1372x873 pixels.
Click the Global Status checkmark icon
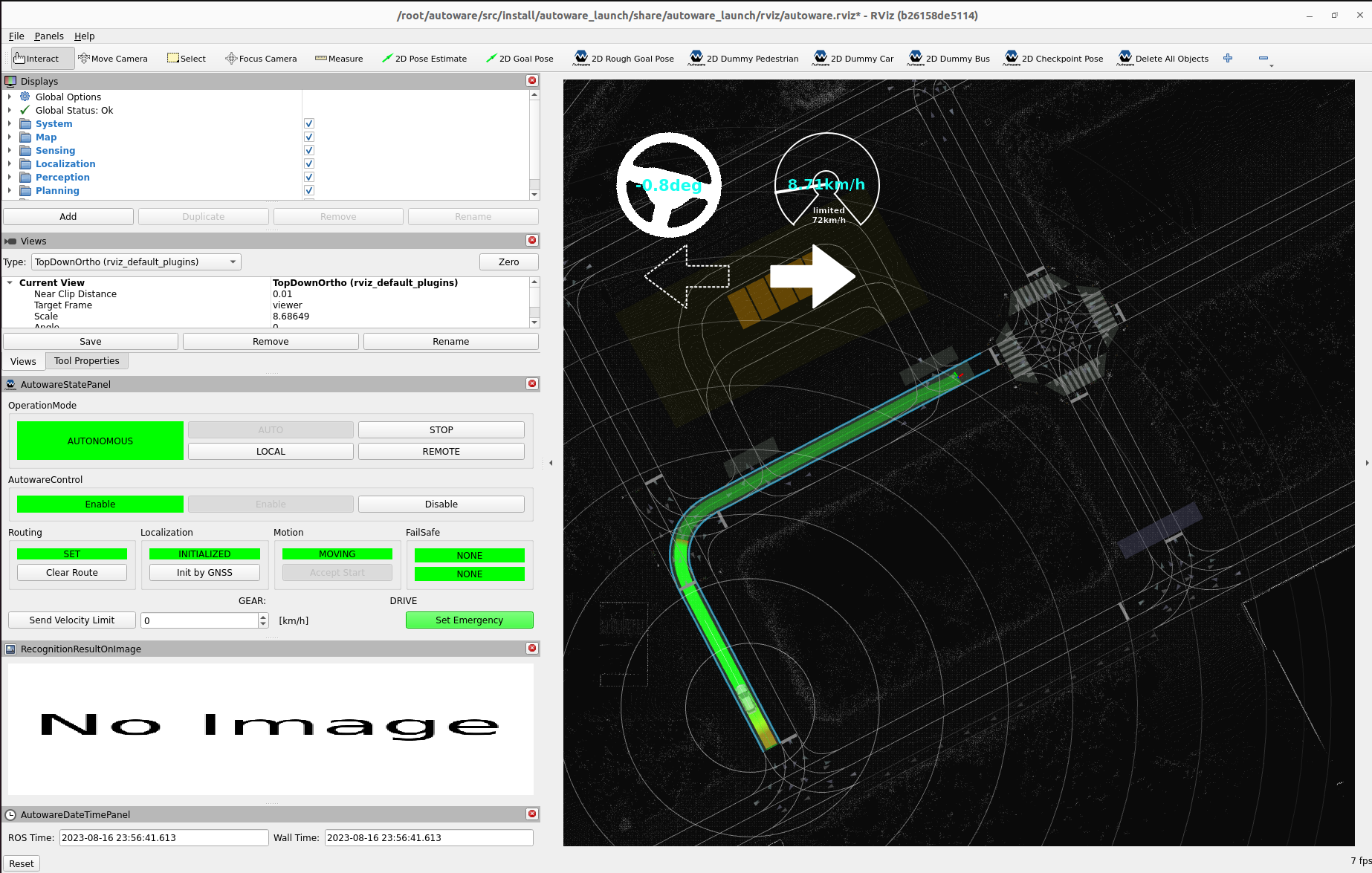25,110
